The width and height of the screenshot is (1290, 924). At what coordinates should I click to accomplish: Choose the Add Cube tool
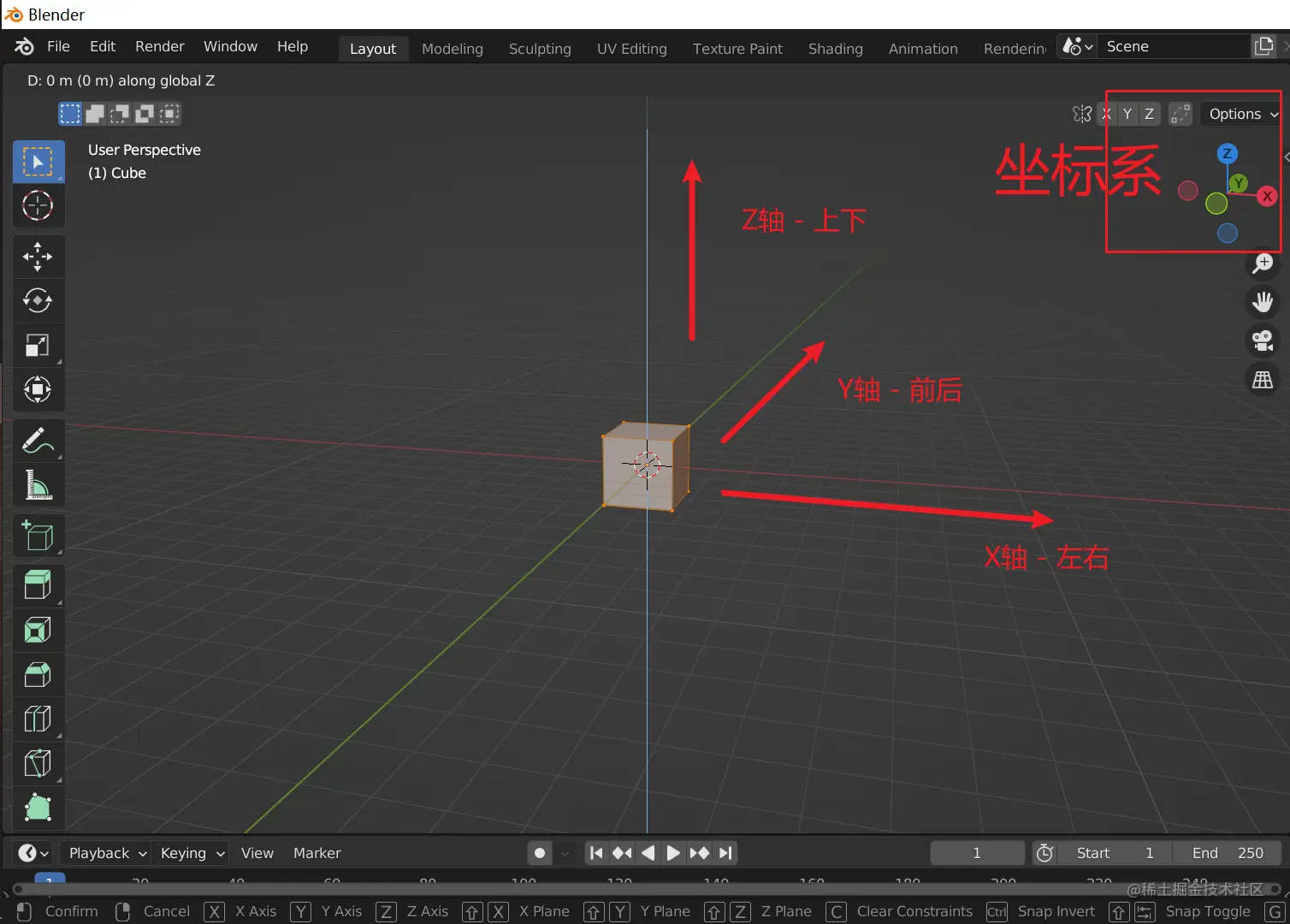coord(38,535)
